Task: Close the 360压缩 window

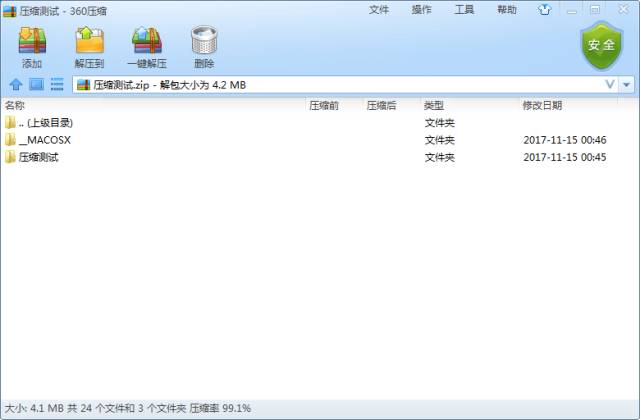Action: [x=624, y=9]
